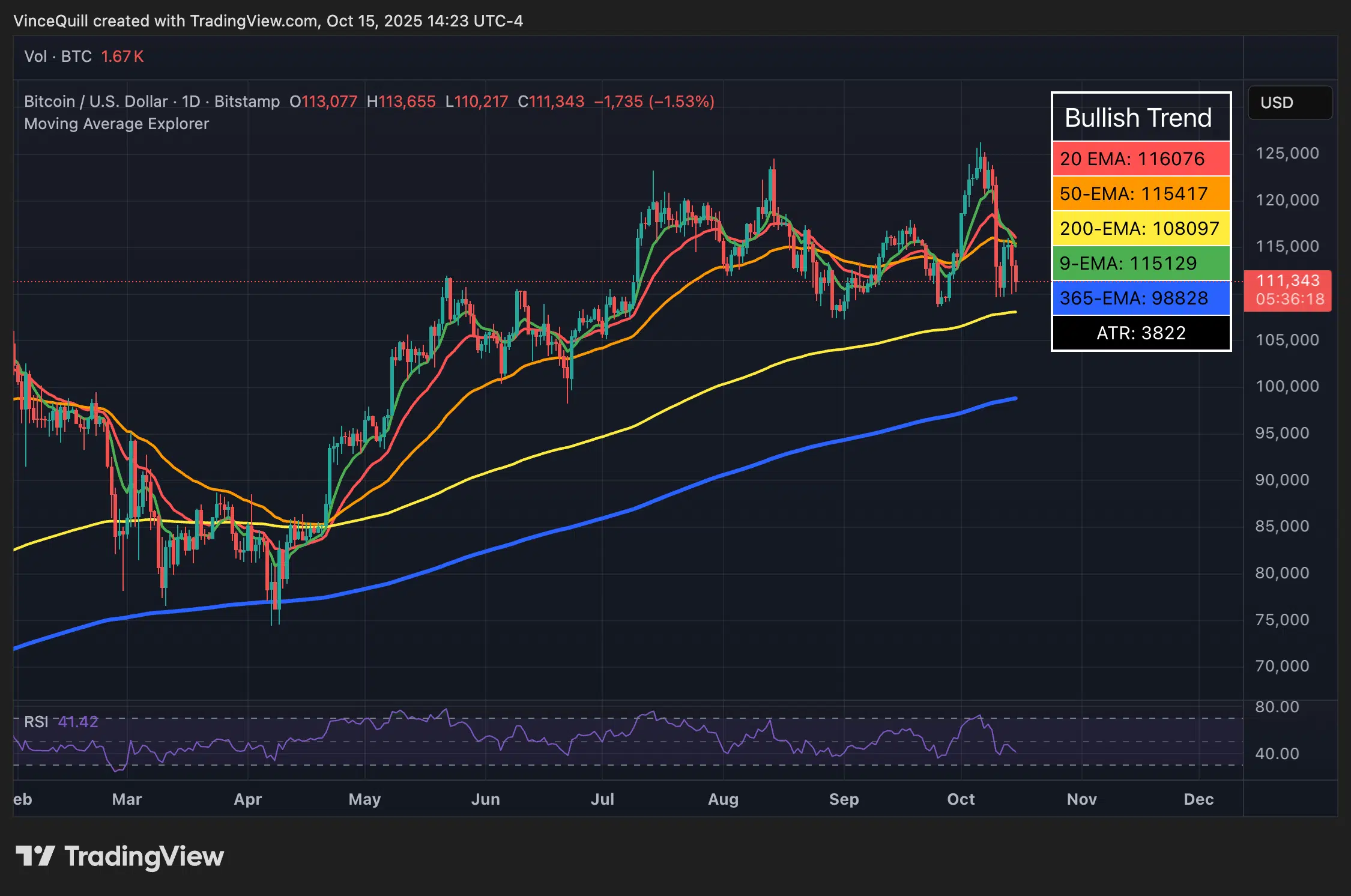Screen dimensions: 1351x896
Task: Click the current price label 111,343
Action: click(1287, 280)
